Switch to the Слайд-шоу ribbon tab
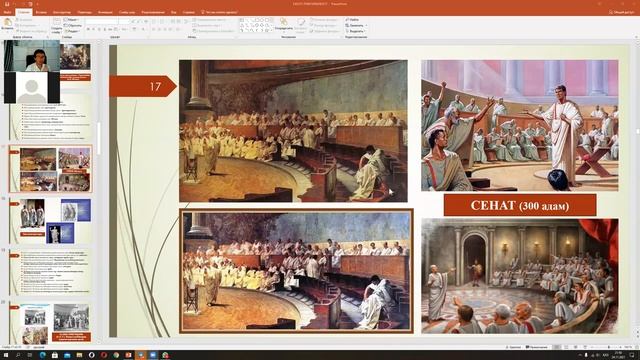Image resolution: width=640 pixels, height=360 pixels. [127, 12]
